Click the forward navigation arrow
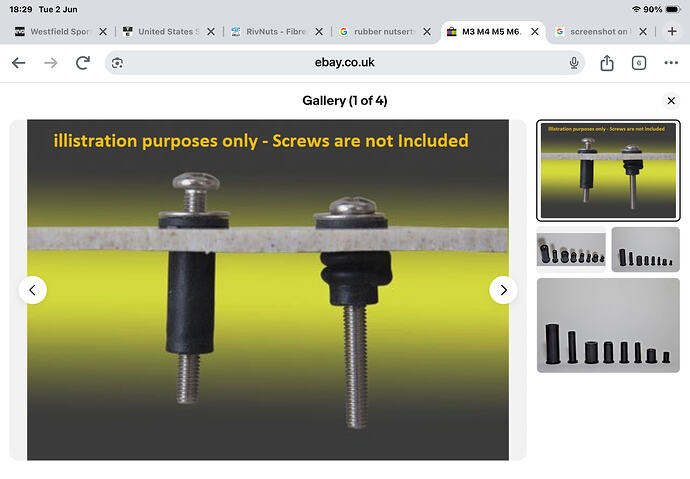 [51, 63]
